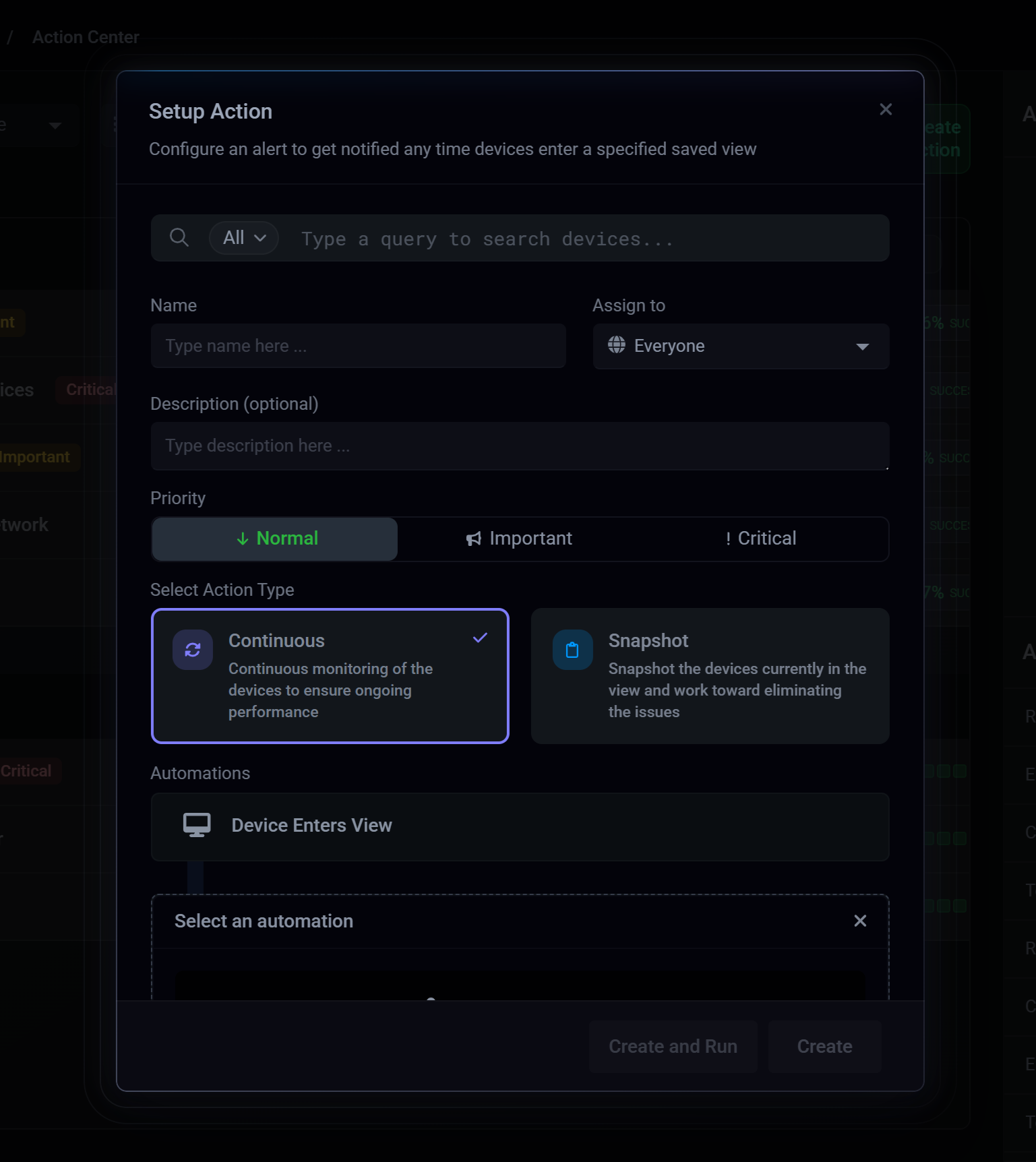Select the Important priority tab
The image size is (1036, 1162).
(x=520, y=539)
